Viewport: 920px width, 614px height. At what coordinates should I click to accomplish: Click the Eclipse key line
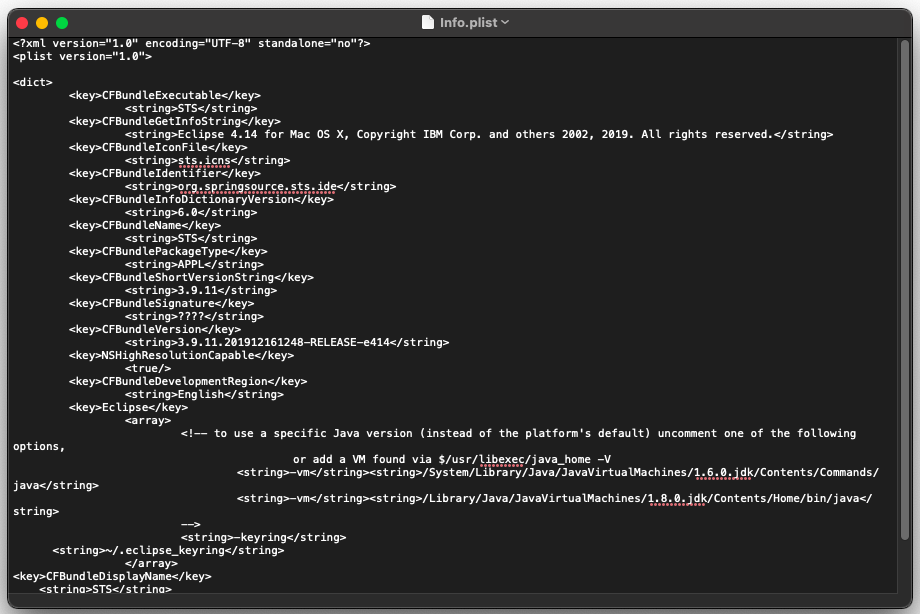click(128, 407)
